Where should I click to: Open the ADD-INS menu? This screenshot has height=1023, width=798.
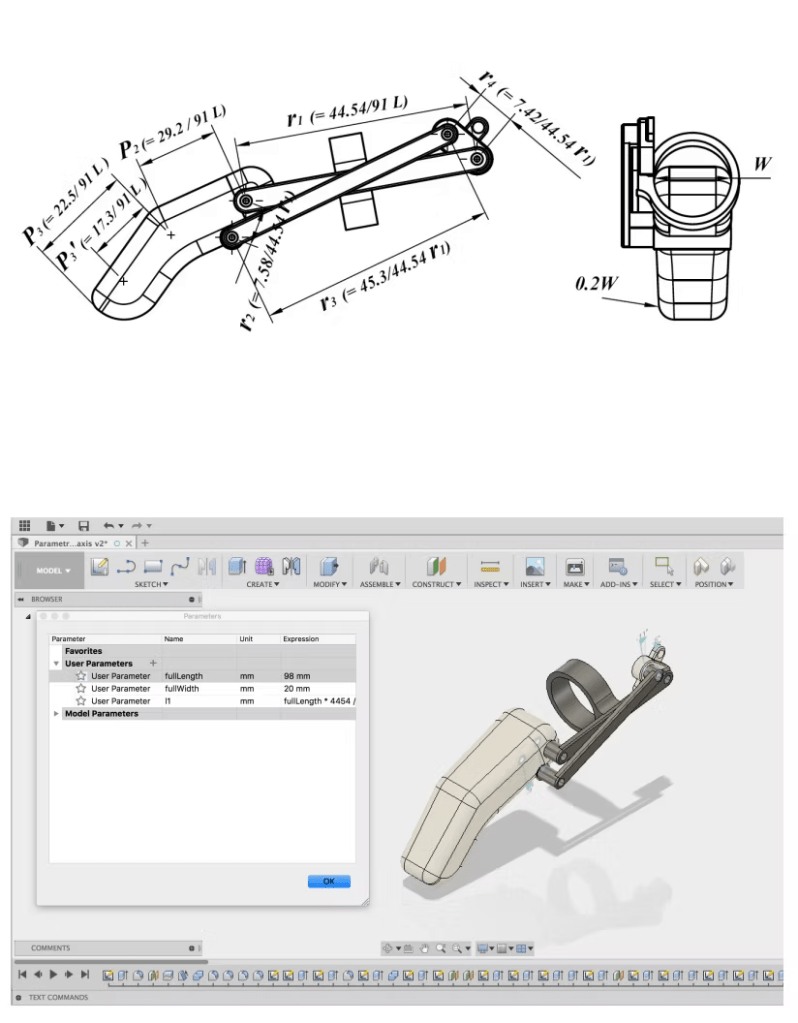tap(617, 584)
